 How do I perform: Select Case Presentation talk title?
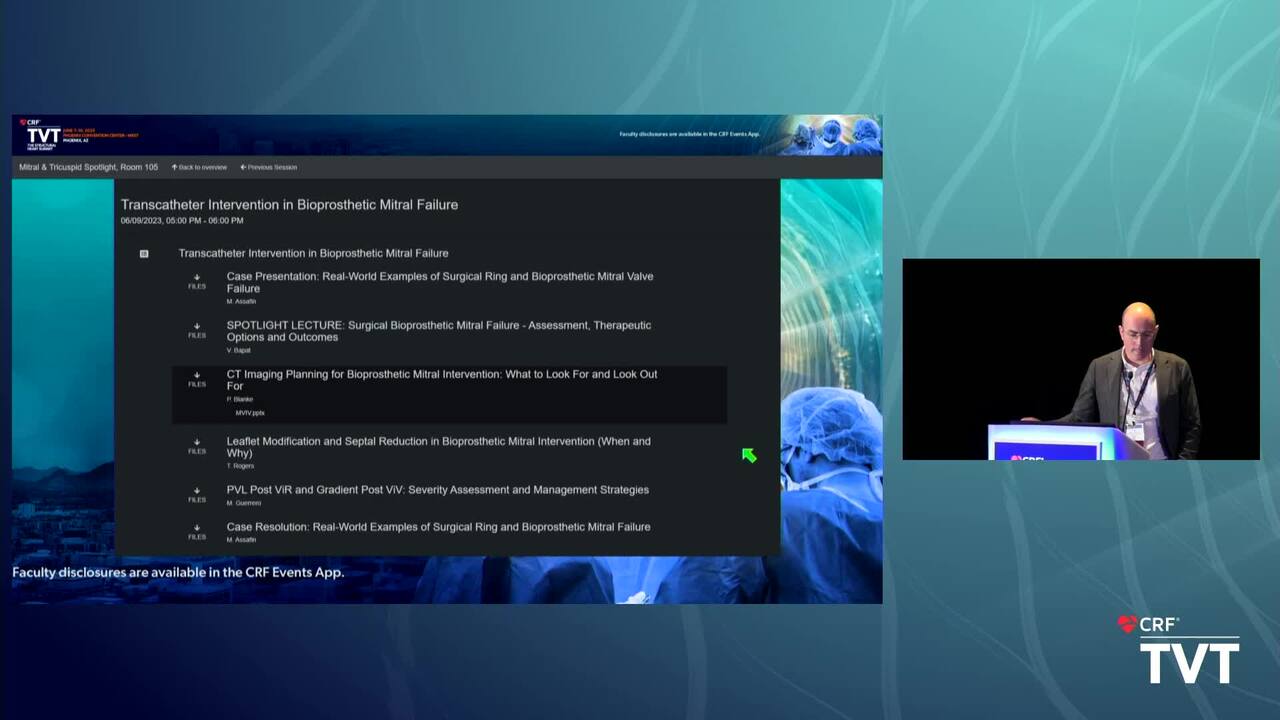point(440,282)
